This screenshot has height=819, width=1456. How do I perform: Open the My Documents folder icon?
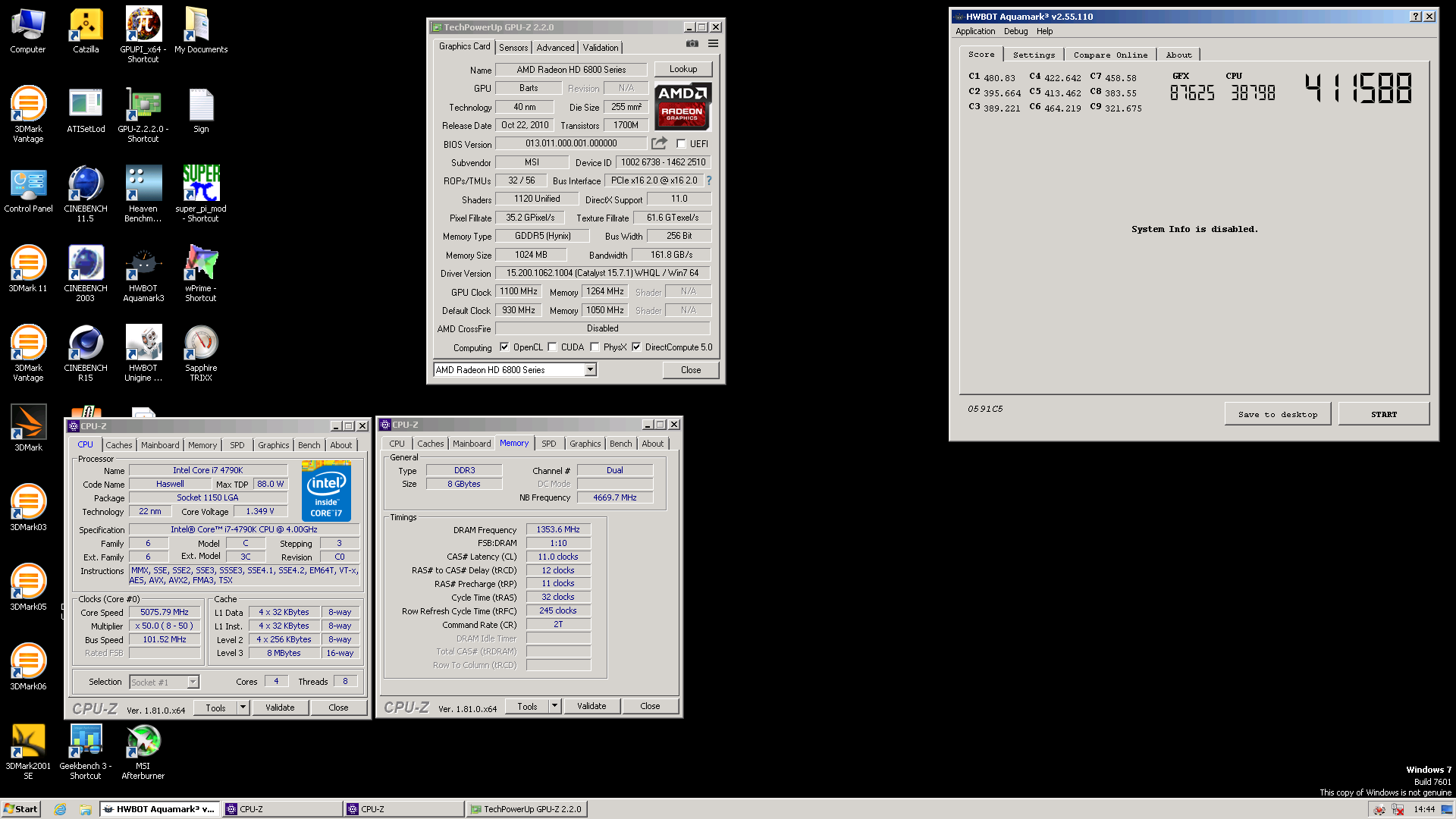201,30
